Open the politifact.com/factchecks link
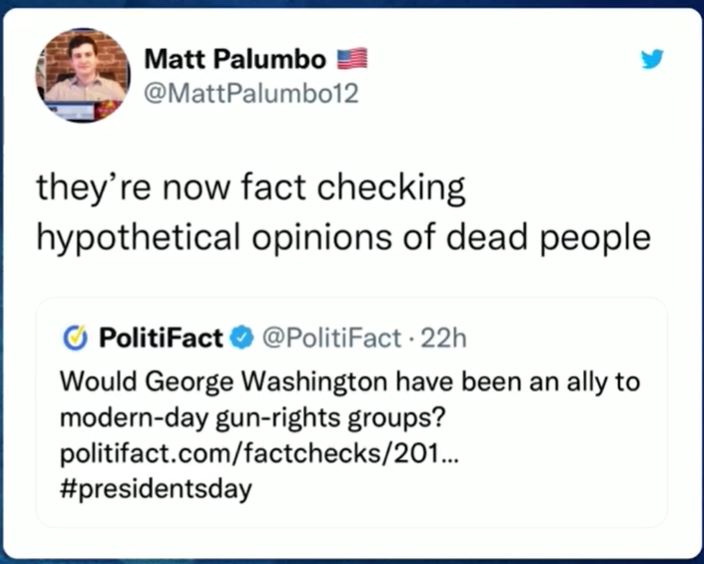704x564 pixels. coord(252,454)
